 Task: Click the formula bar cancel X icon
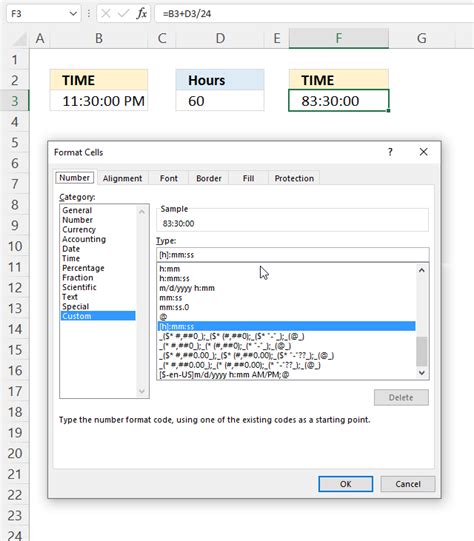(x=106, y=14)
